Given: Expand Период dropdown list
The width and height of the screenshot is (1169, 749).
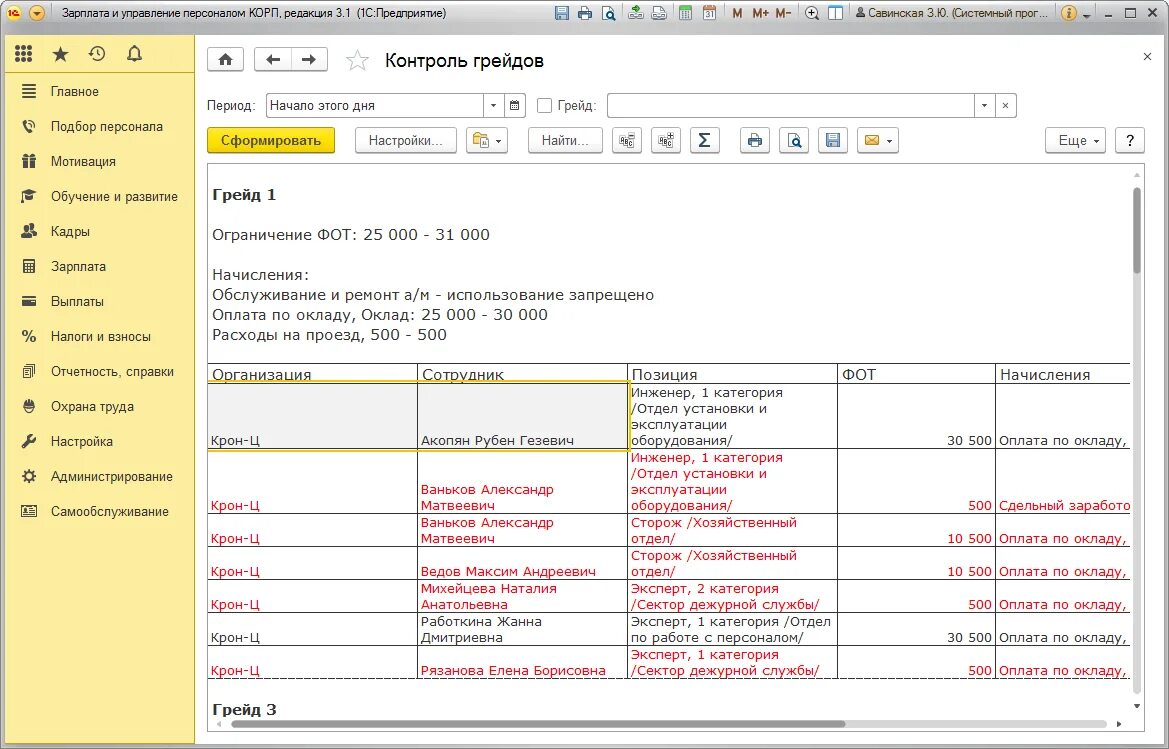Looking at the screenshot, I should tap(493, 105).
